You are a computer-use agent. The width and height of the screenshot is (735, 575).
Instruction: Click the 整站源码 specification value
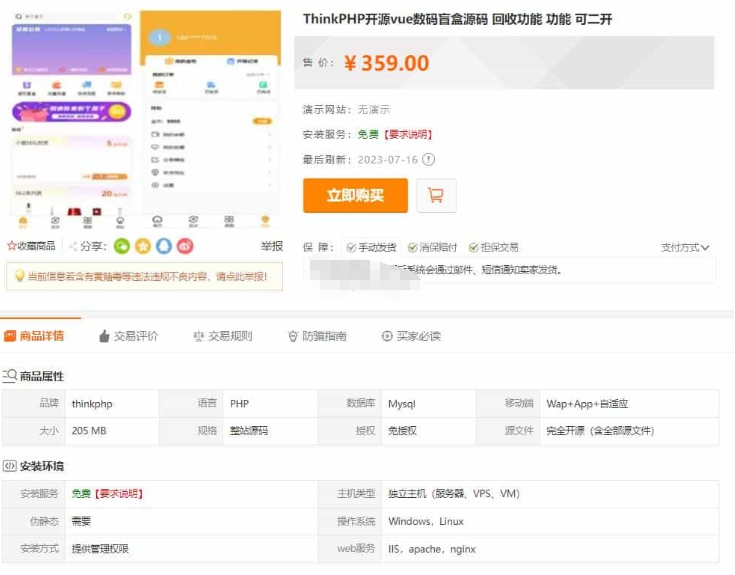click(248, 431)
